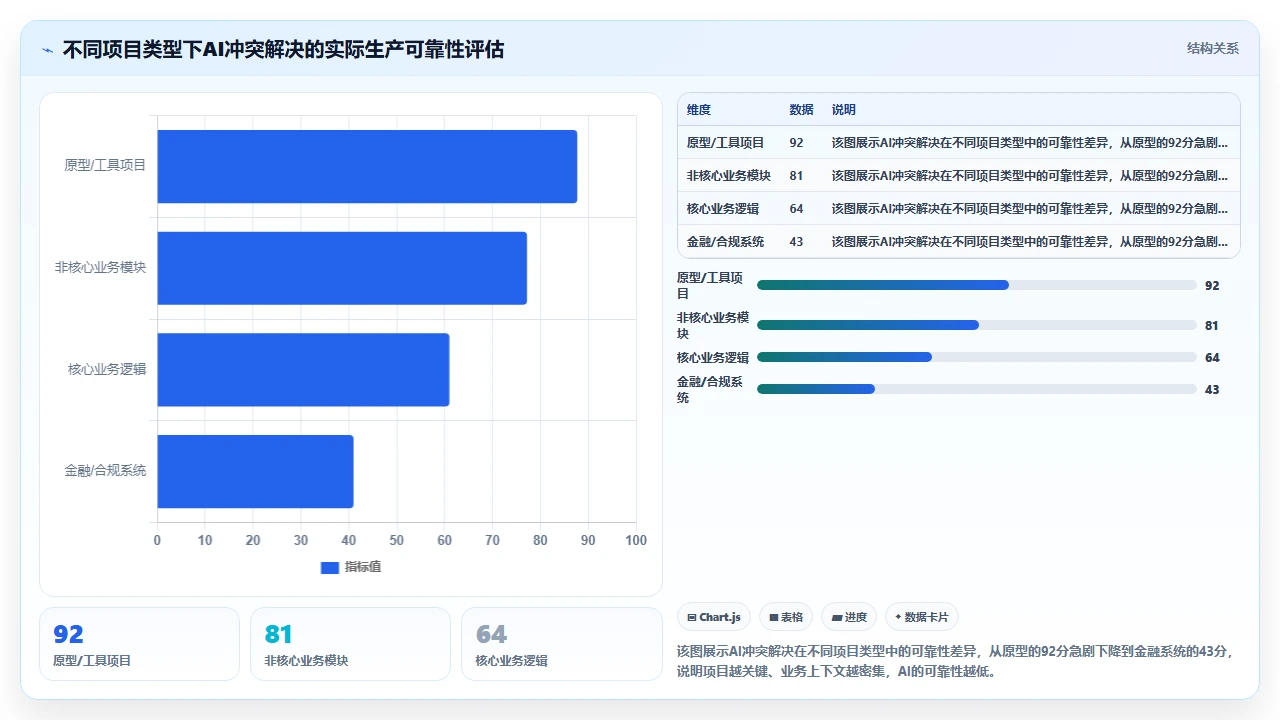This screenshot has height=720, width=1280.
Task: Click the blue 指标值 legend swatch
Action: 330,567
